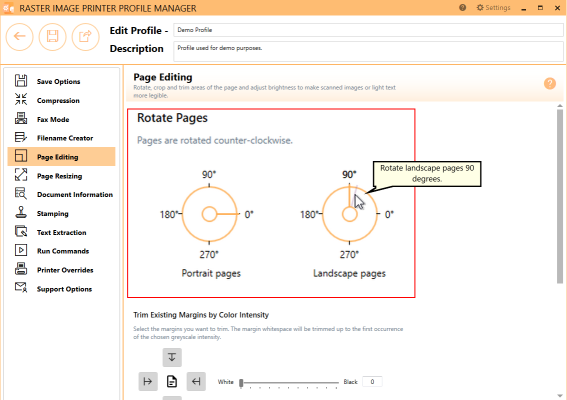Open Support Options section
The height and width of the screenshot is (400, 567).
point(64,289)
